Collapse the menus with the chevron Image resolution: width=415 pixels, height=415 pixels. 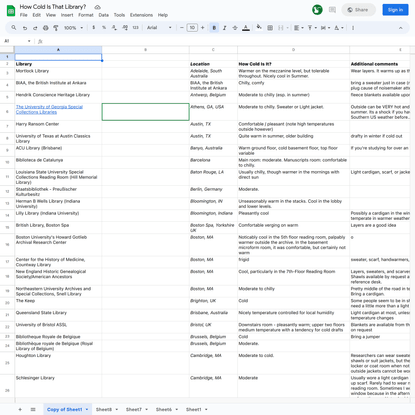(401, 28)
